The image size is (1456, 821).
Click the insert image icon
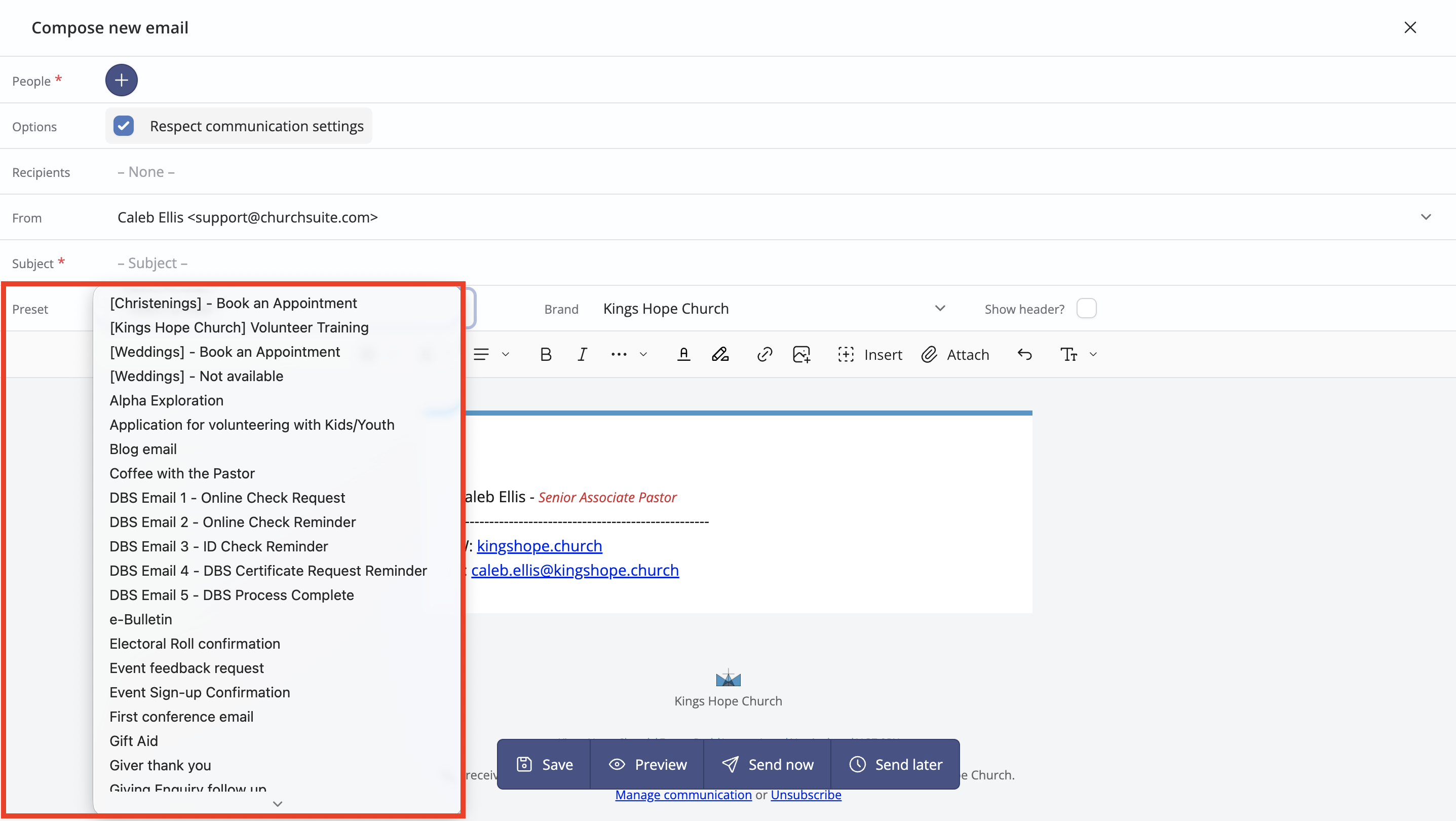click(x=801, y=355)
